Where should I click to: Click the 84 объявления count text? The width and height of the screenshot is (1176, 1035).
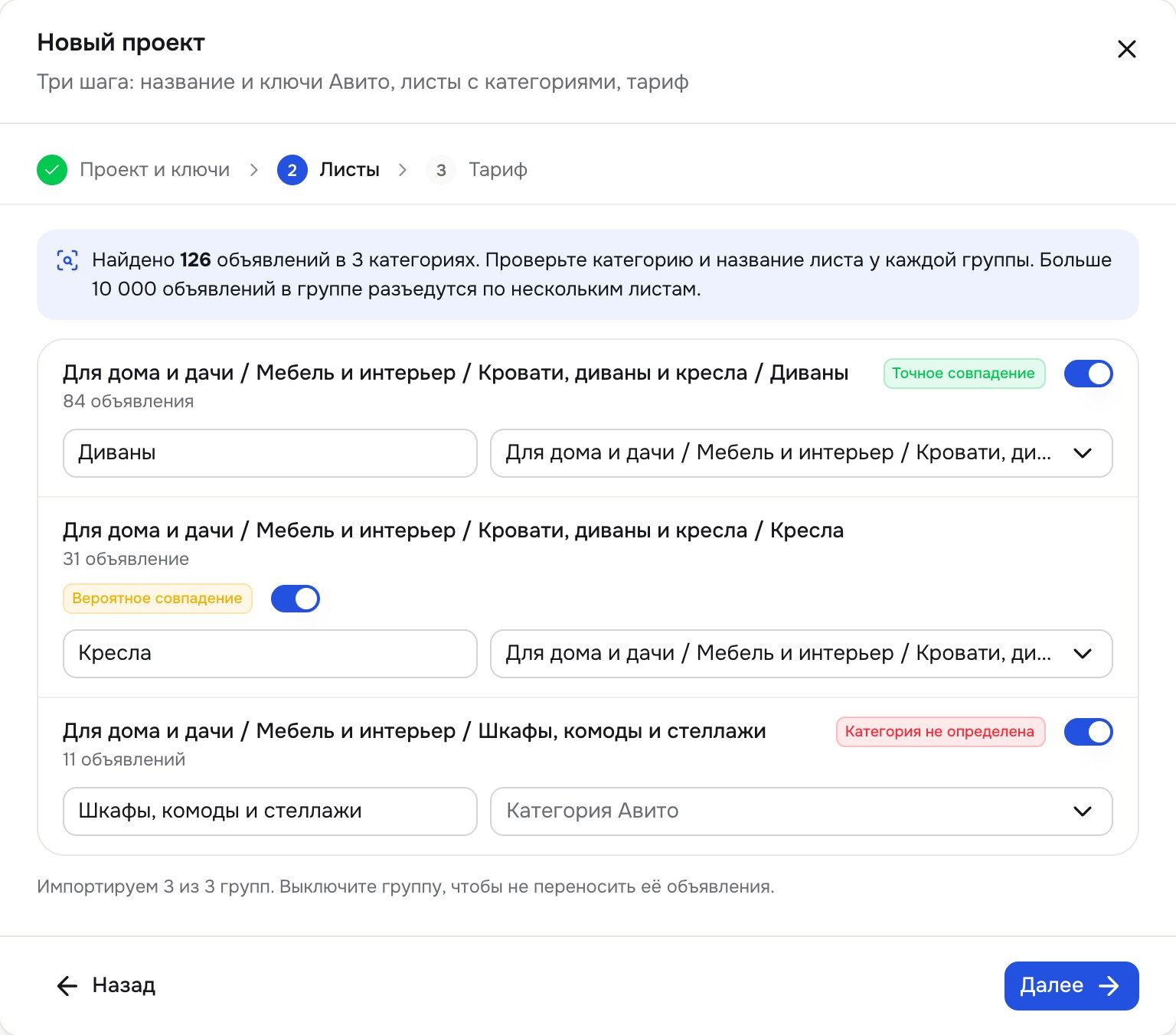pyautogui.click(x=129, y=401)
